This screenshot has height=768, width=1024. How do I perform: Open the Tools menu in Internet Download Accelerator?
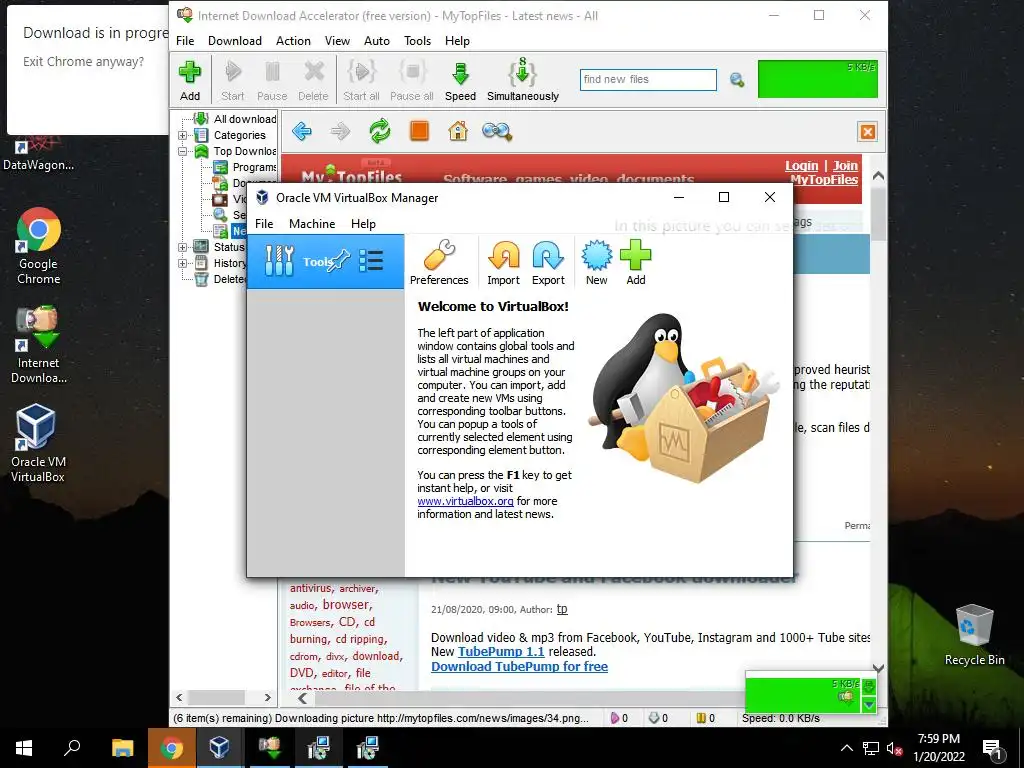pos(417,40)
